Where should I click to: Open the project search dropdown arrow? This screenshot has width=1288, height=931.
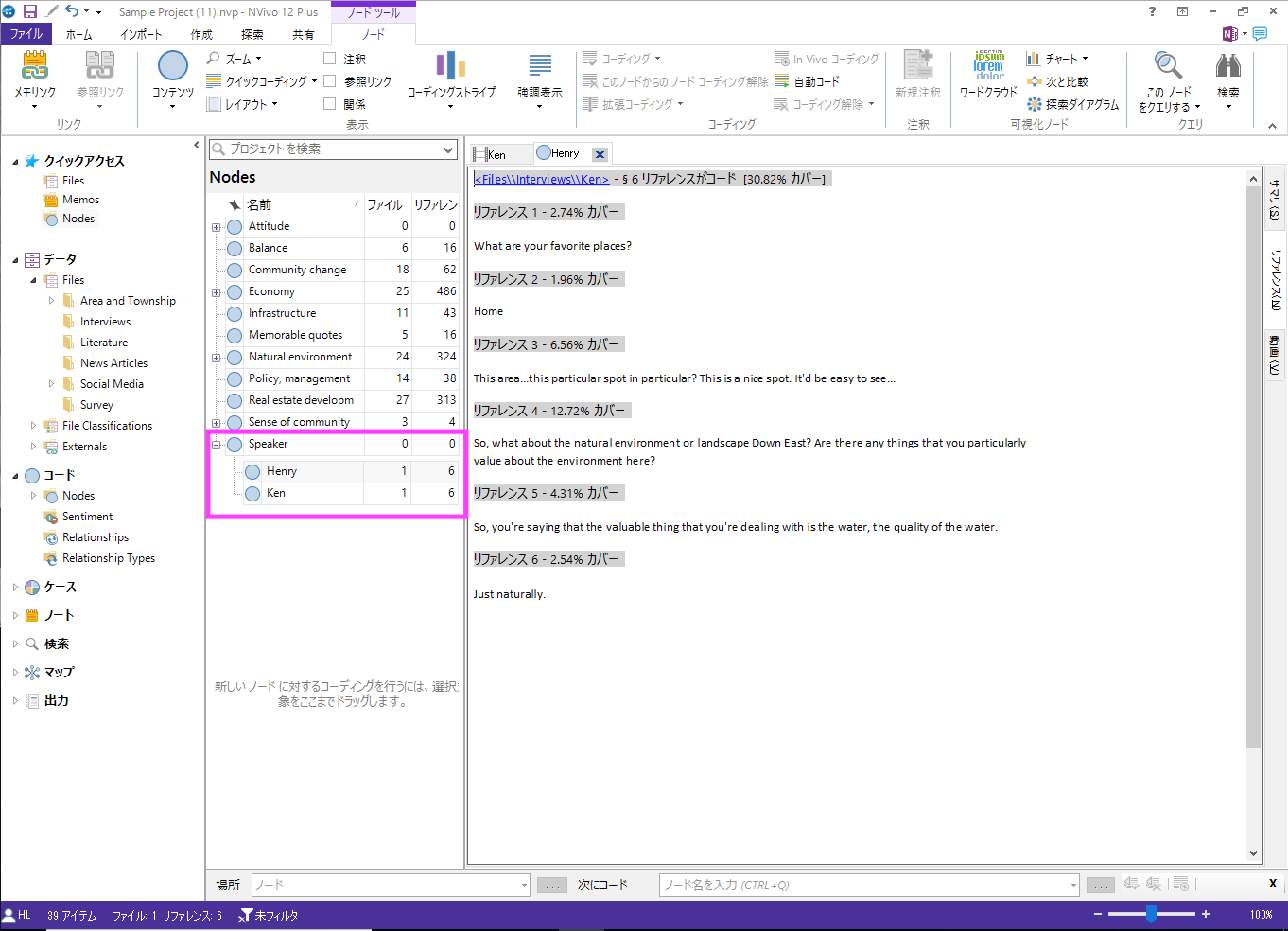(448, 149)
